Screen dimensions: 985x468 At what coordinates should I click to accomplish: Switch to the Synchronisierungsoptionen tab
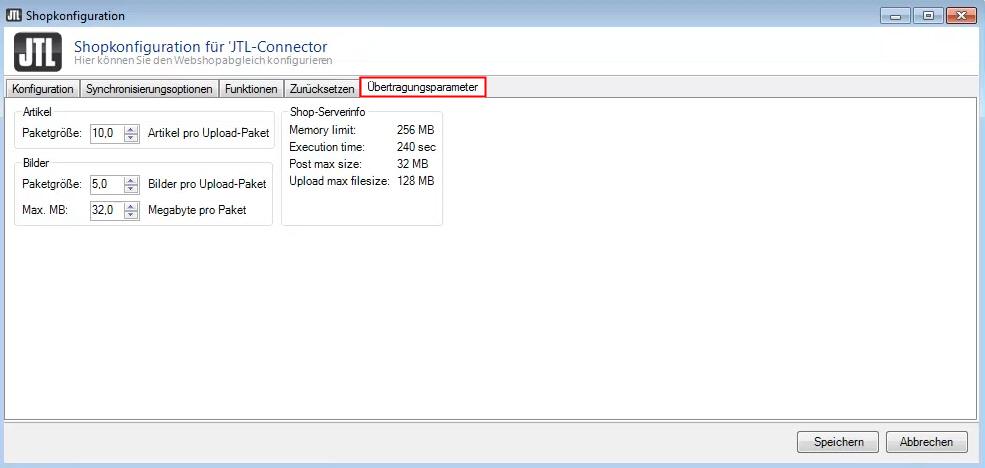tap(149, 88)
